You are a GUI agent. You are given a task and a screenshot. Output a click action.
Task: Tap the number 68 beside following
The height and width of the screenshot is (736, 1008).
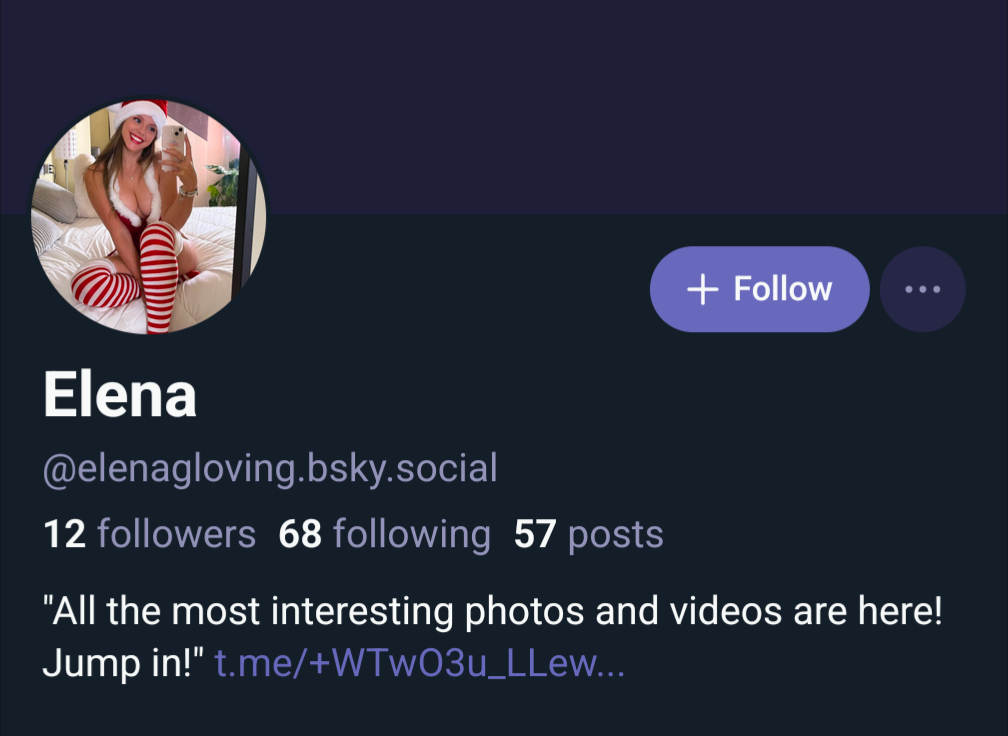300,534
